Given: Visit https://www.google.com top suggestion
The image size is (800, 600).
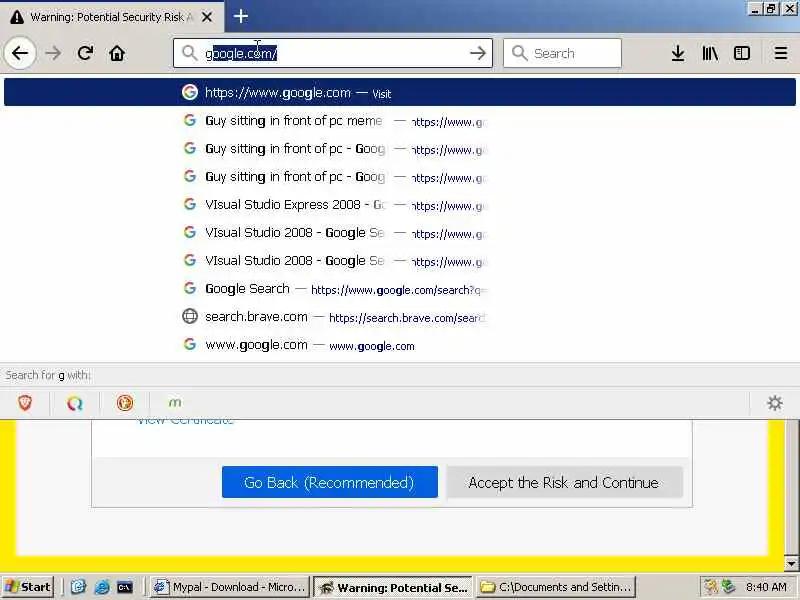Looking at the screenshot, I should click(x=399, y=92).
